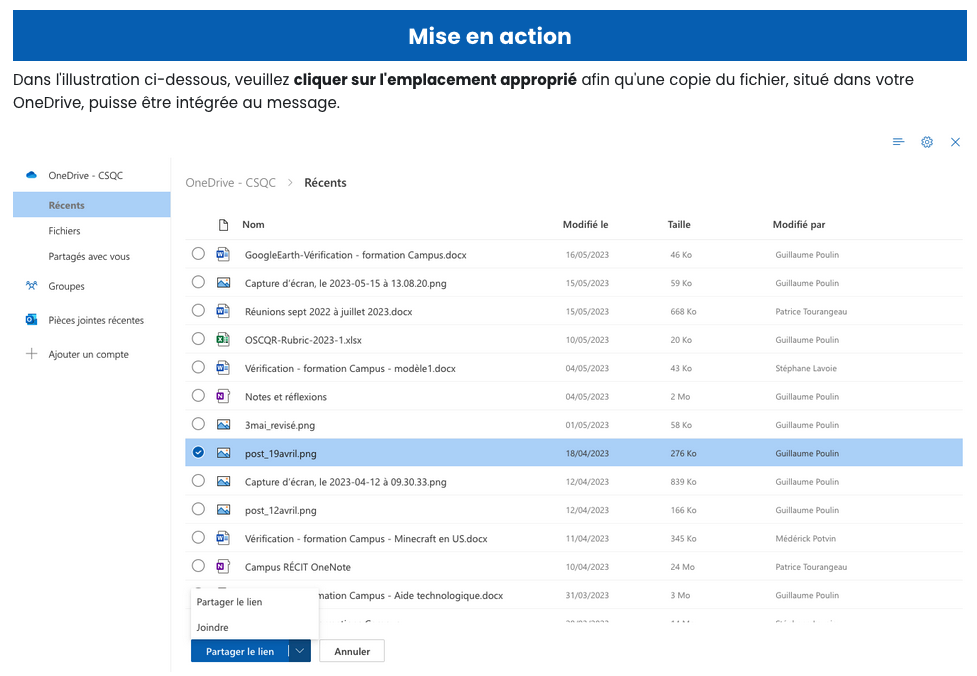Click the plus icon for Ajouter un compte
Screen dimensions: 977x676
[x=31, y=354]
